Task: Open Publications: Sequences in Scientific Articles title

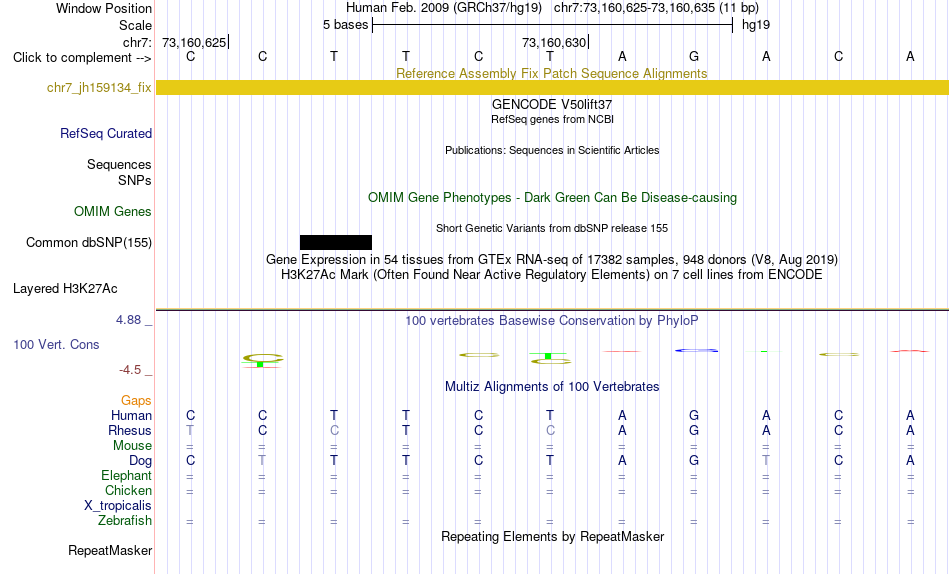Action: [552, 150]
